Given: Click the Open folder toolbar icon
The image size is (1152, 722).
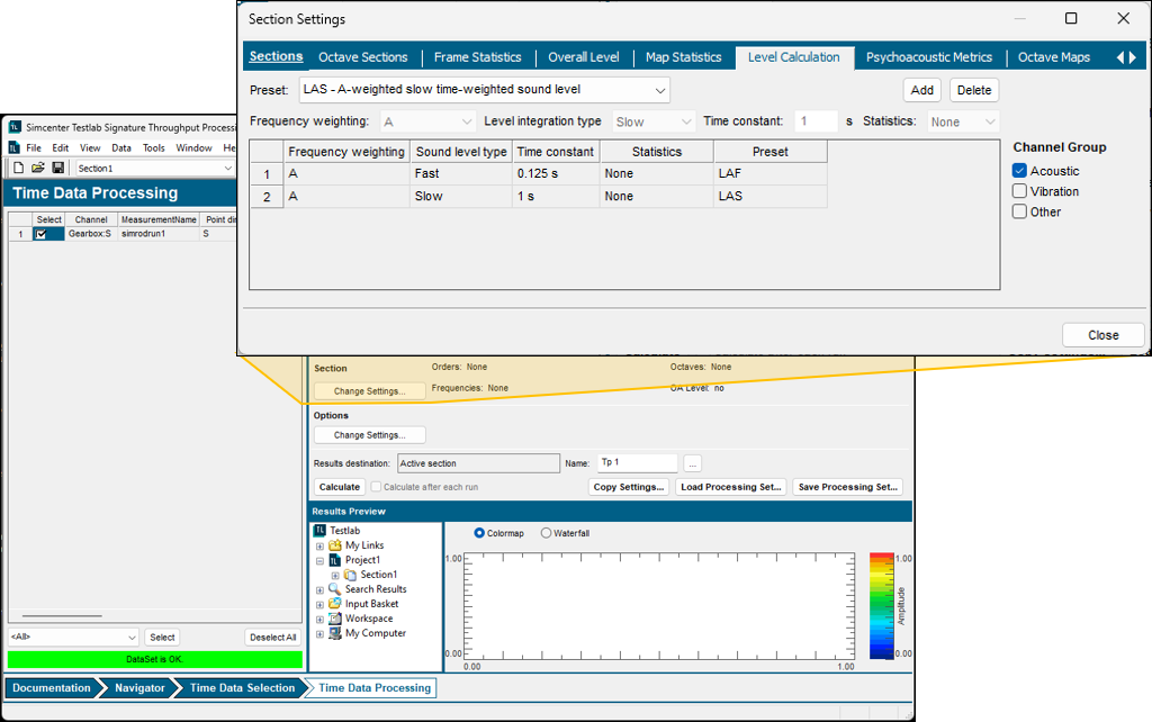Looking at the screenshot, I should 38,168.
